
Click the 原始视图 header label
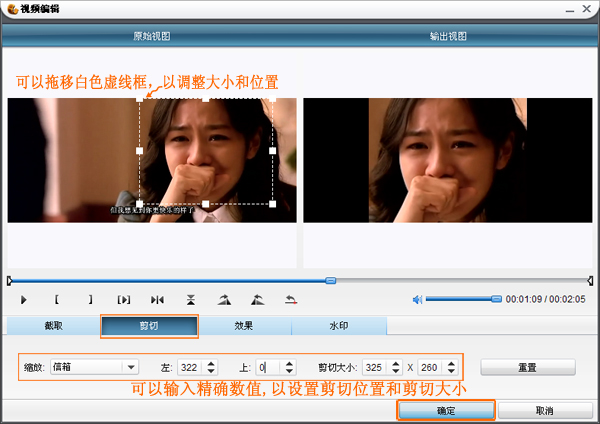152,36
